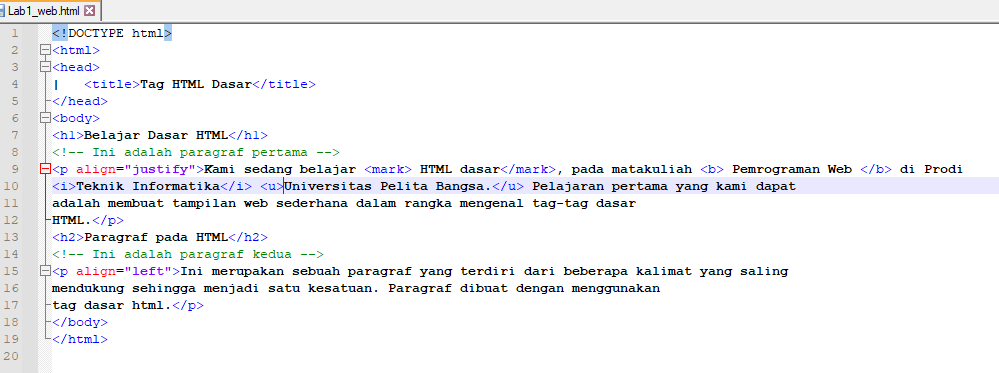Click line number 4 in the margin

pyautogui.click(x=15, y=84)
